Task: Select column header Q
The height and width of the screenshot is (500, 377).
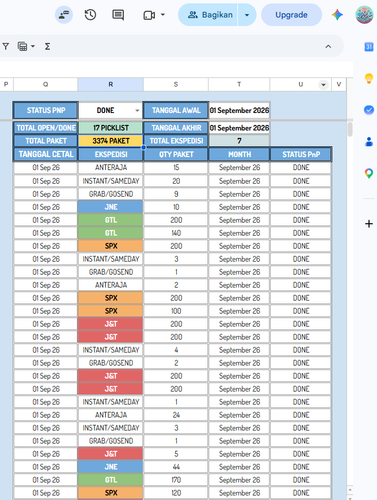Action: (45, 84)
